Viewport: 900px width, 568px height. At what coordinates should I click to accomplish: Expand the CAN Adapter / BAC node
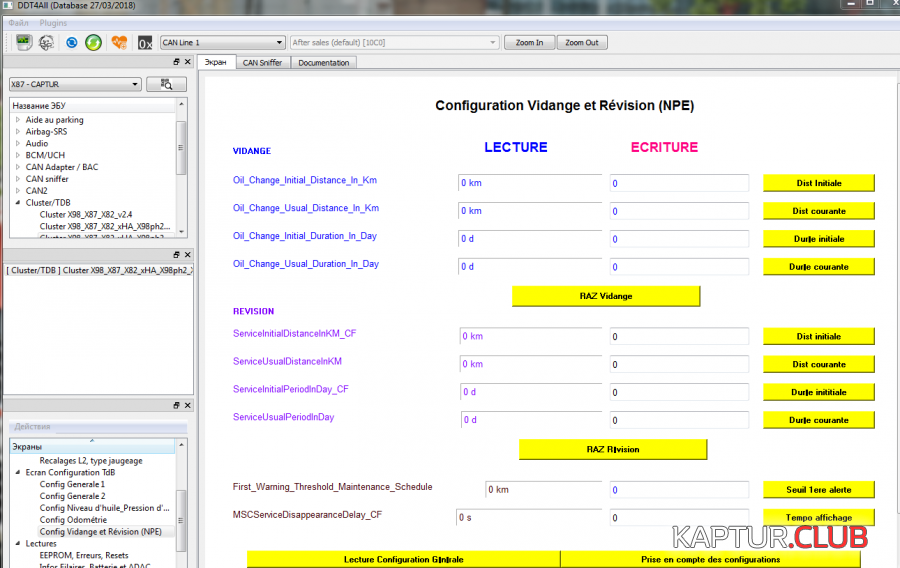click(x=18, y=167)
